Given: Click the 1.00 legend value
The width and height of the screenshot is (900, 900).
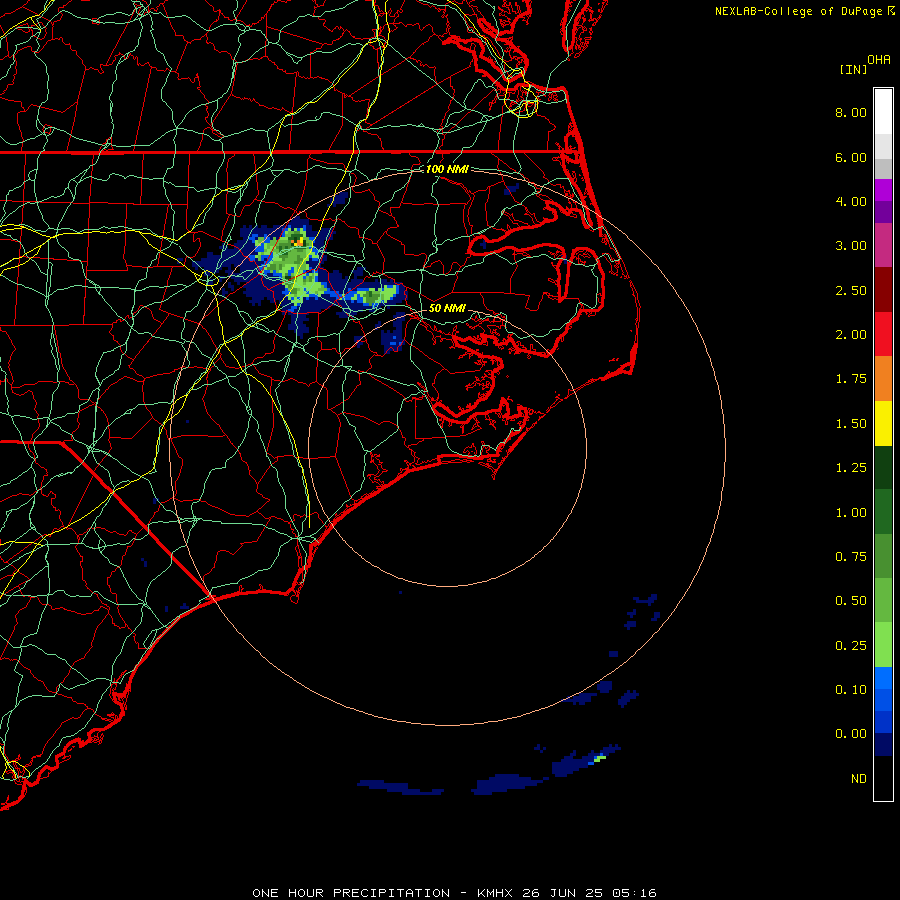Looking at the screenshot, I should 851,513.
